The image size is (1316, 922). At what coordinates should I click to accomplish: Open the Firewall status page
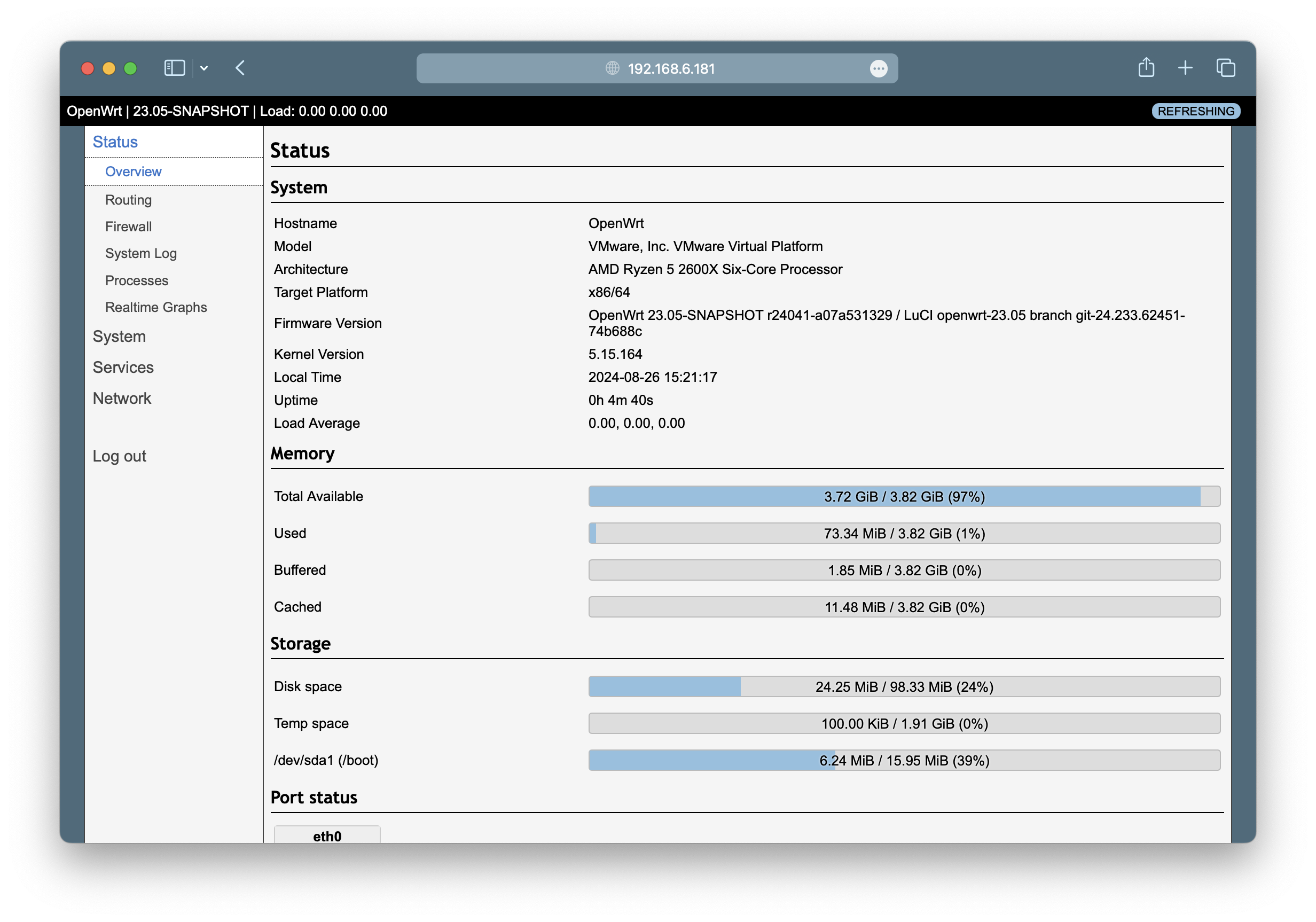[x=128, y=226]
